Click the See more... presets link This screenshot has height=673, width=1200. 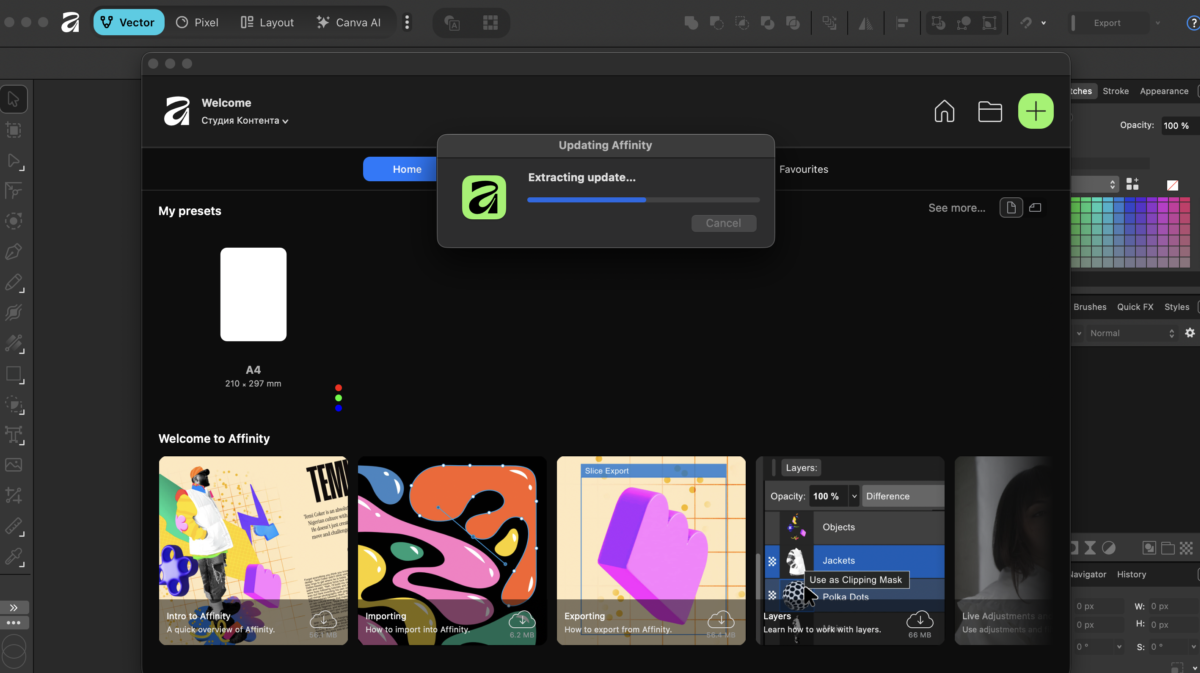coord(957,208)
